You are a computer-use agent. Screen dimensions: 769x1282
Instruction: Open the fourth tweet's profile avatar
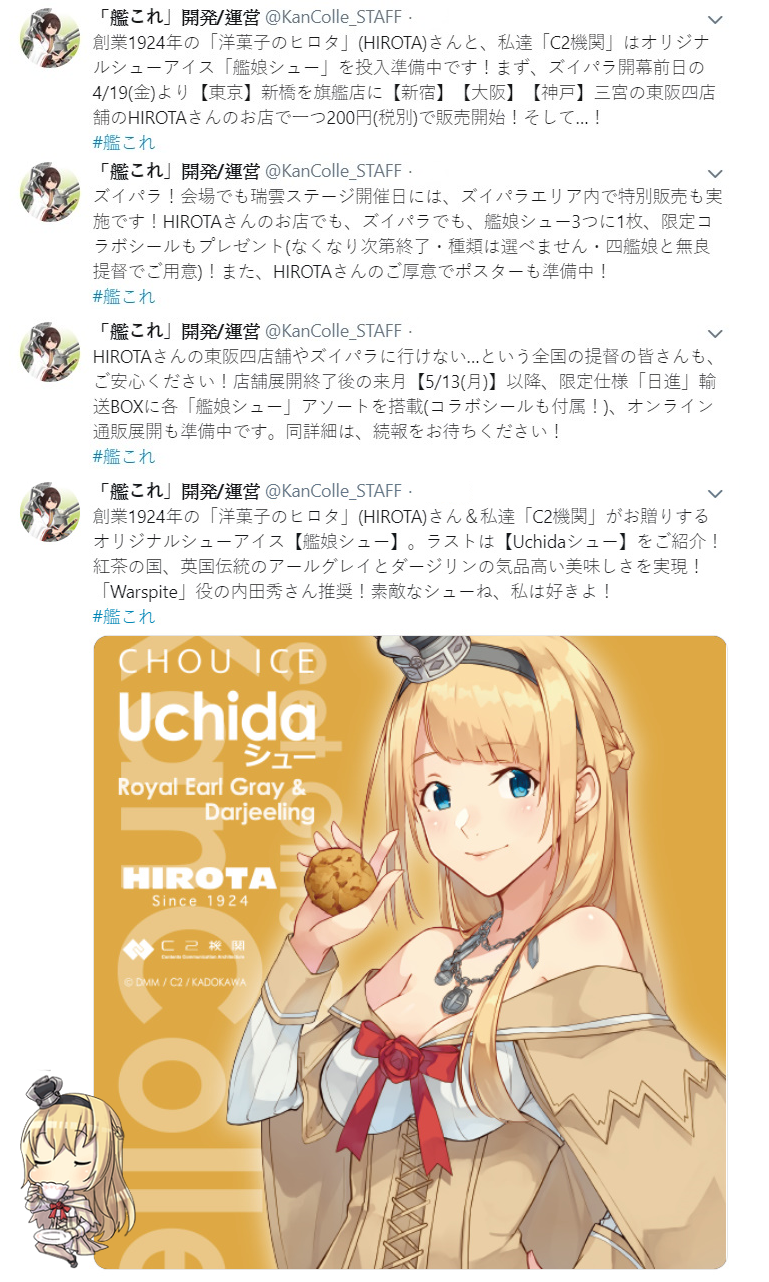point(50,512)
